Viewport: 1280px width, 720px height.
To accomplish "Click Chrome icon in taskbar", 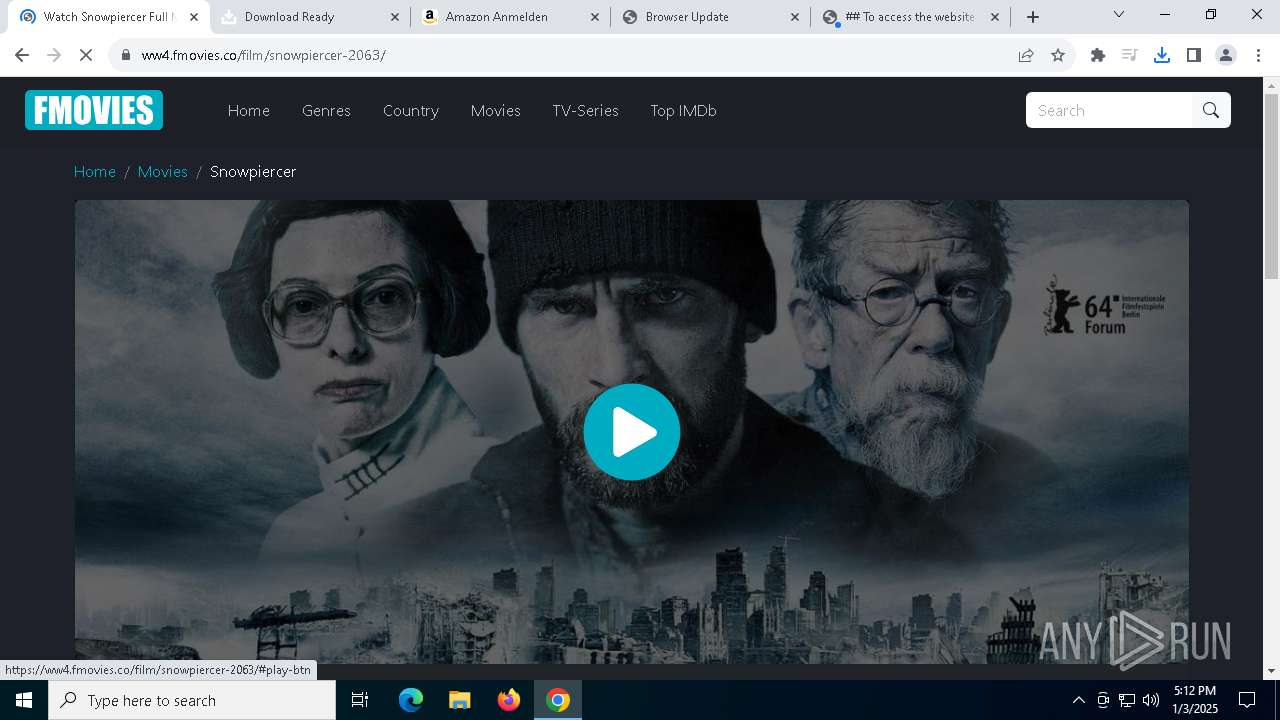I will 558,700.
